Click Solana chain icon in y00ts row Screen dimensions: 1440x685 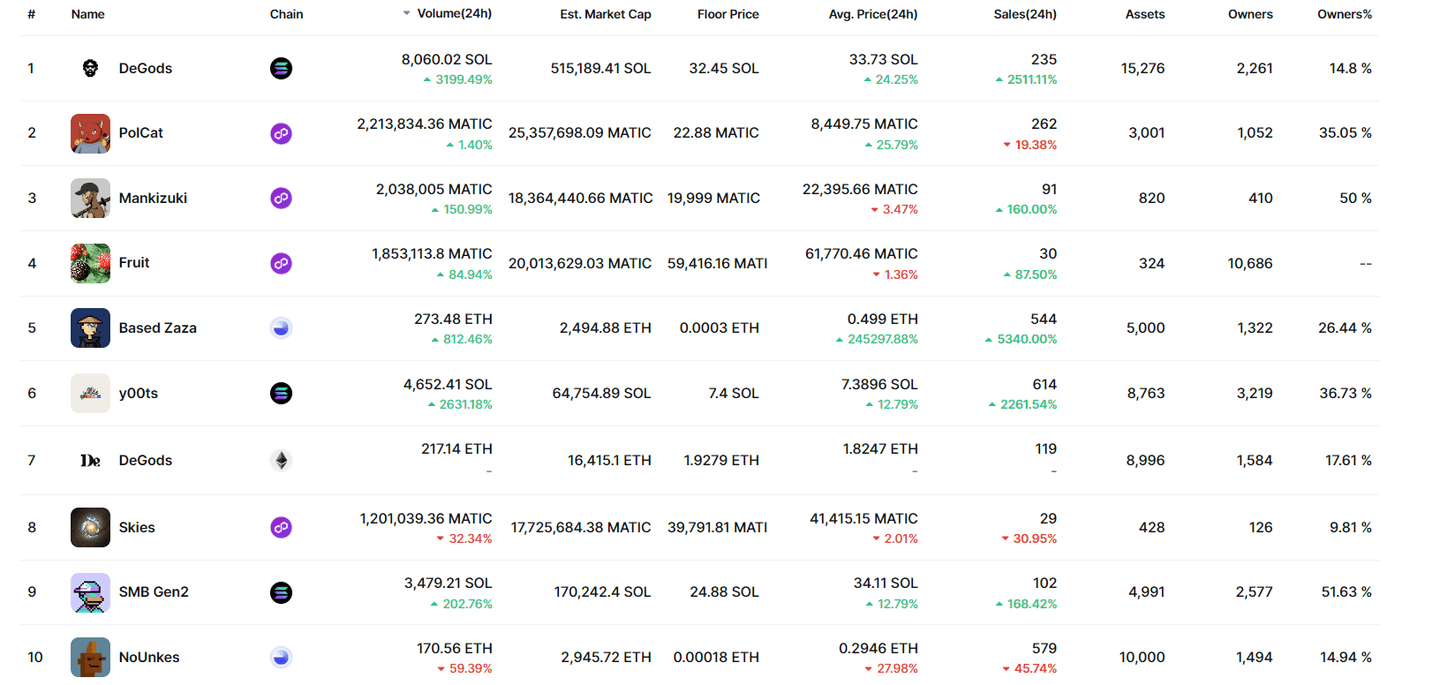pos(281,393)
